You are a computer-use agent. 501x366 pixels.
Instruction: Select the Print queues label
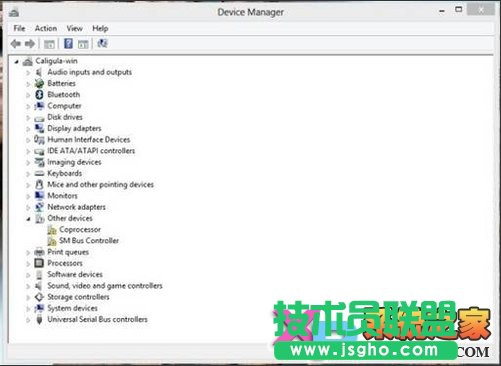(68, 252)
